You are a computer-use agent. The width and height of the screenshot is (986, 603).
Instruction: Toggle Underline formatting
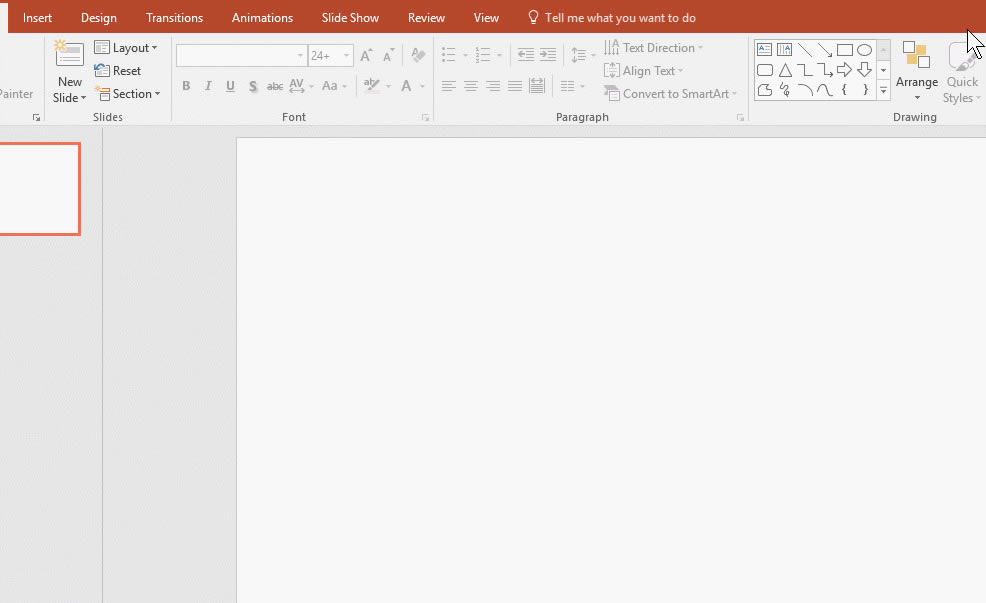coord(230,86)
